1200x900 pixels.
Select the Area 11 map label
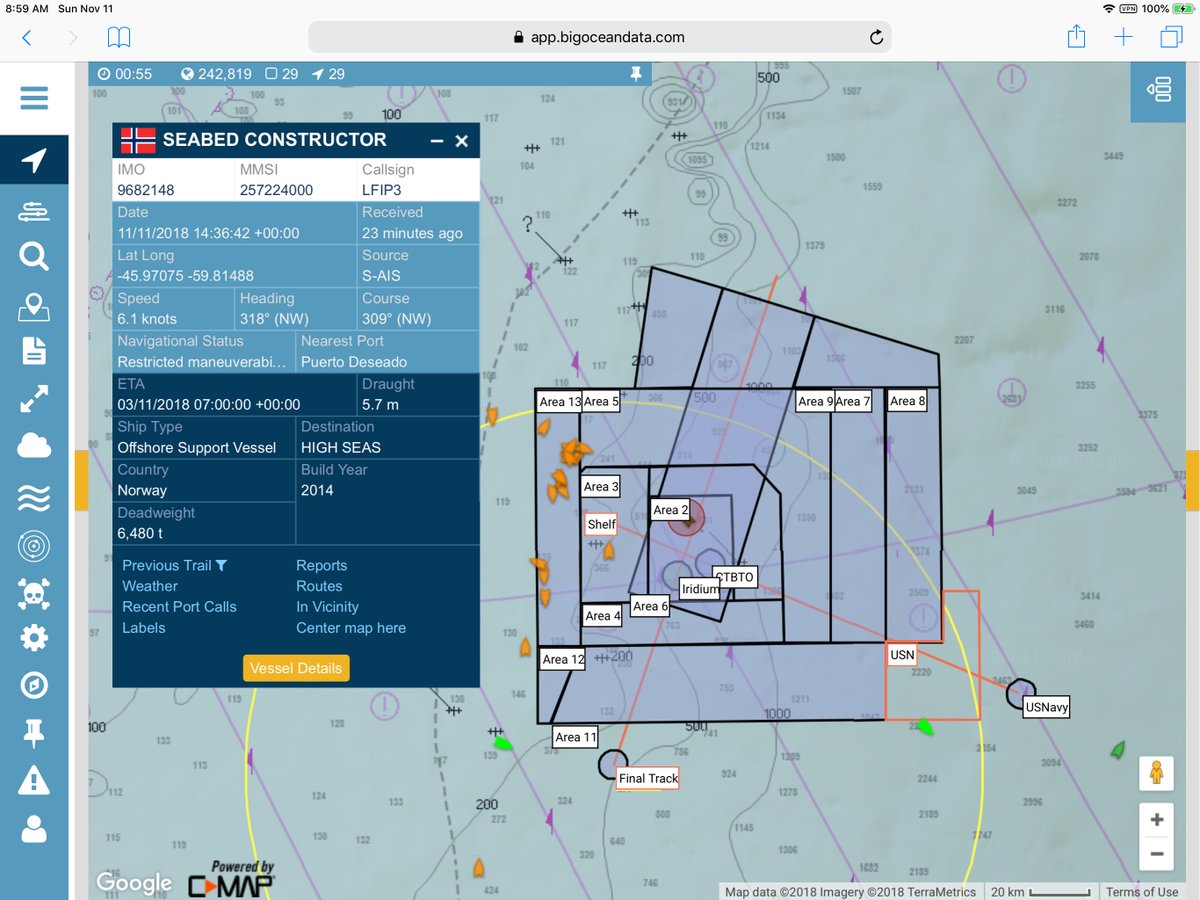[x=576, y=737]
